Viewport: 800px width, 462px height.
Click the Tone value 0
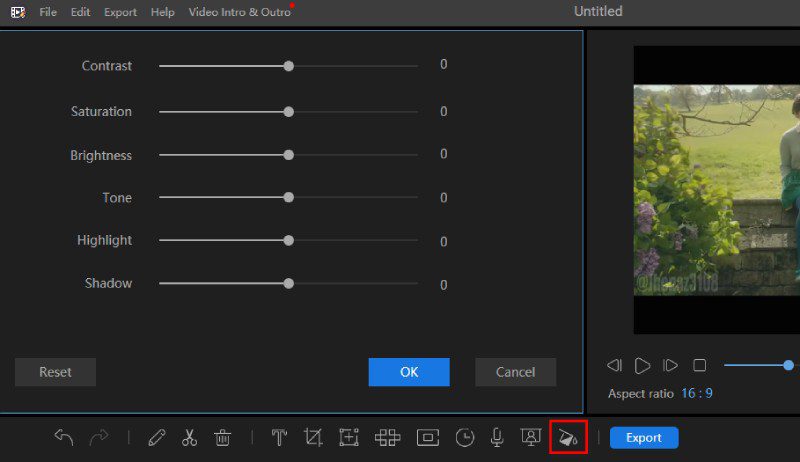coord(444,198)
